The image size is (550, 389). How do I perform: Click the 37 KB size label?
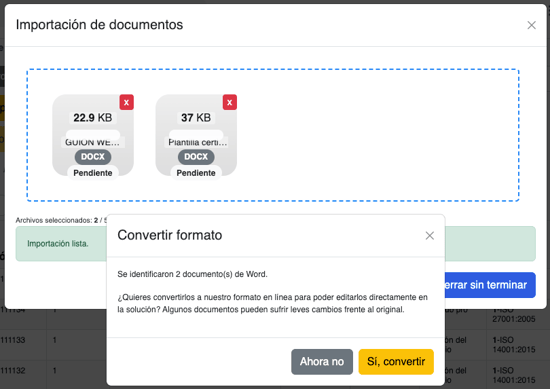click(196, 118)
